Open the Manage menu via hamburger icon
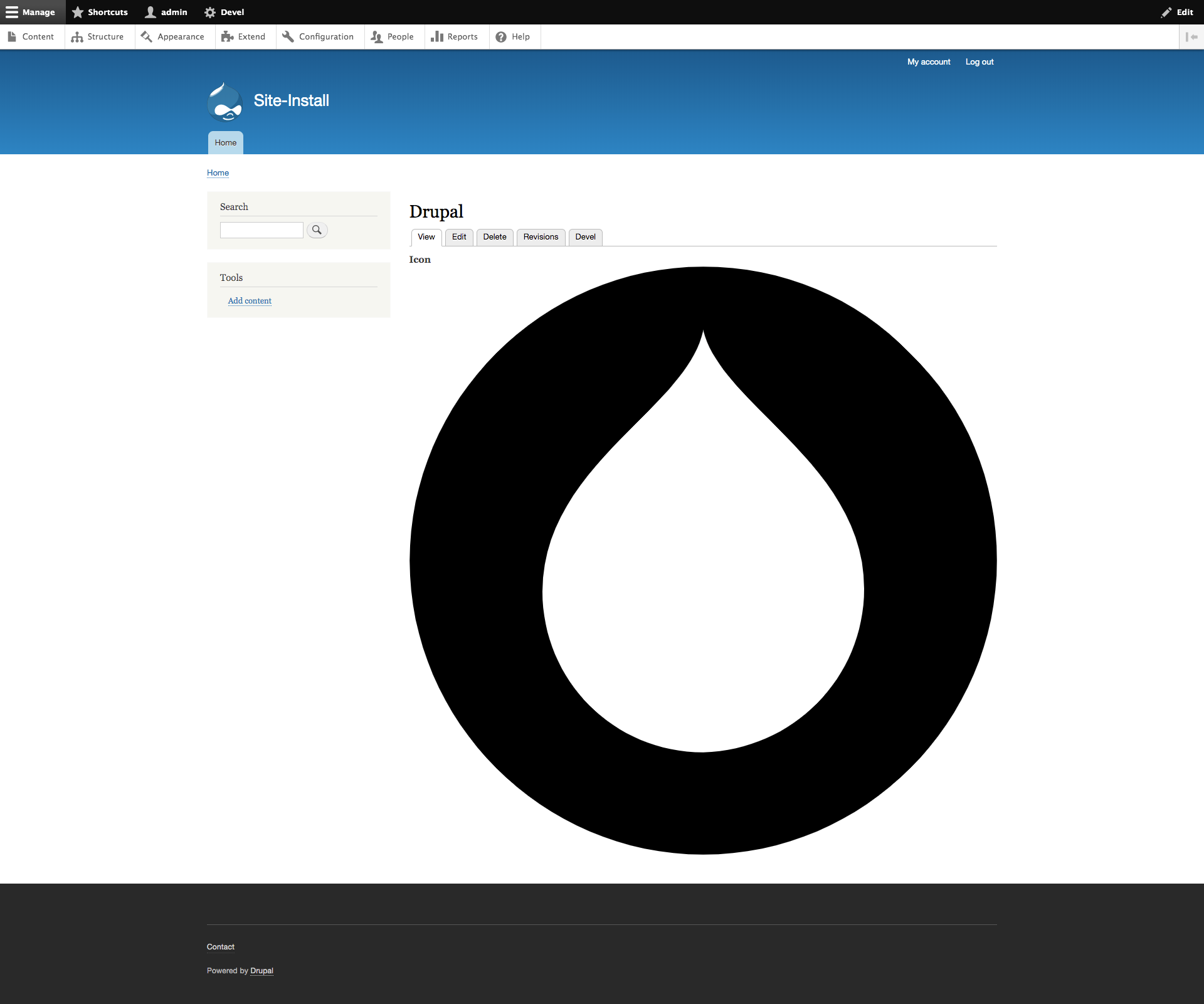Screen dimensions: 1204x1004 pos(11,12)
